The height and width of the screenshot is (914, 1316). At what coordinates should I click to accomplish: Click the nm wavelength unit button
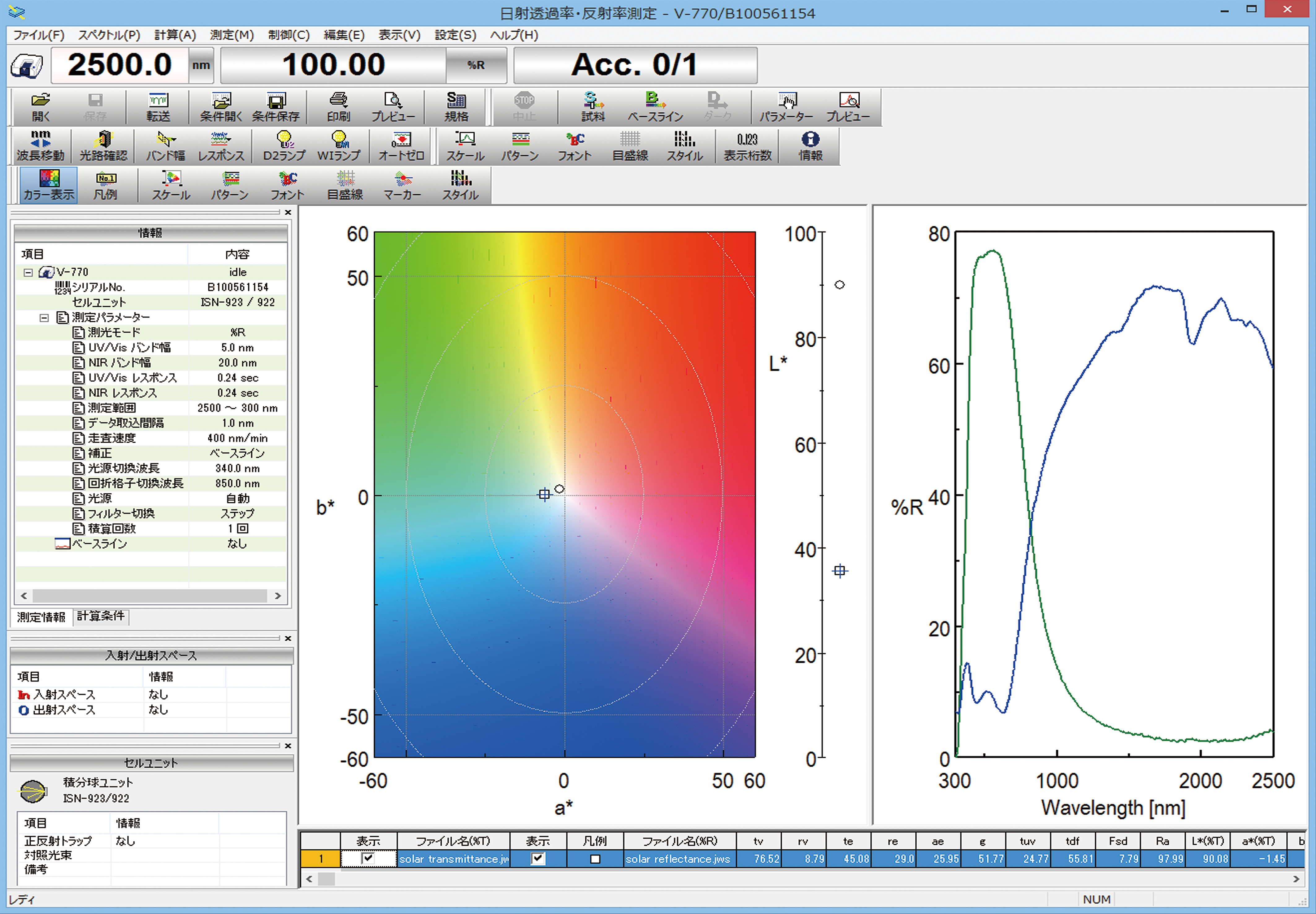[201, 65]
